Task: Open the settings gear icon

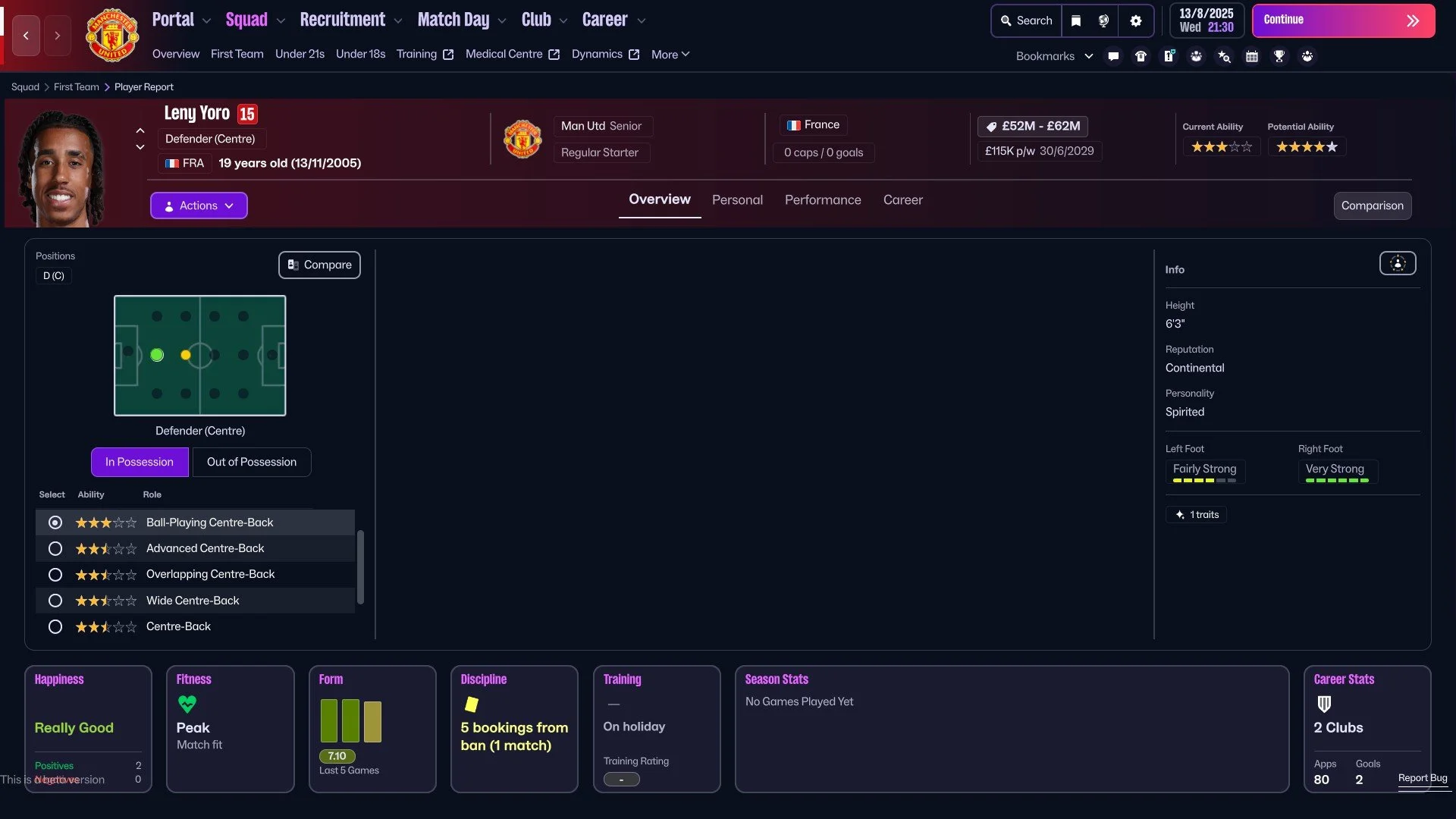Action: (x=1135, y=20)
